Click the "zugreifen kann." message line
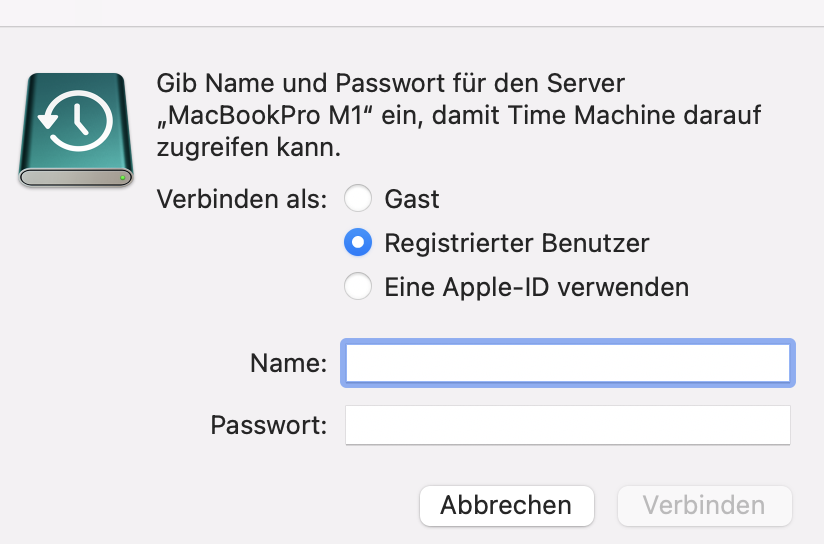The height and width of the screenshot is (544, 824). [x=249, y=149]
